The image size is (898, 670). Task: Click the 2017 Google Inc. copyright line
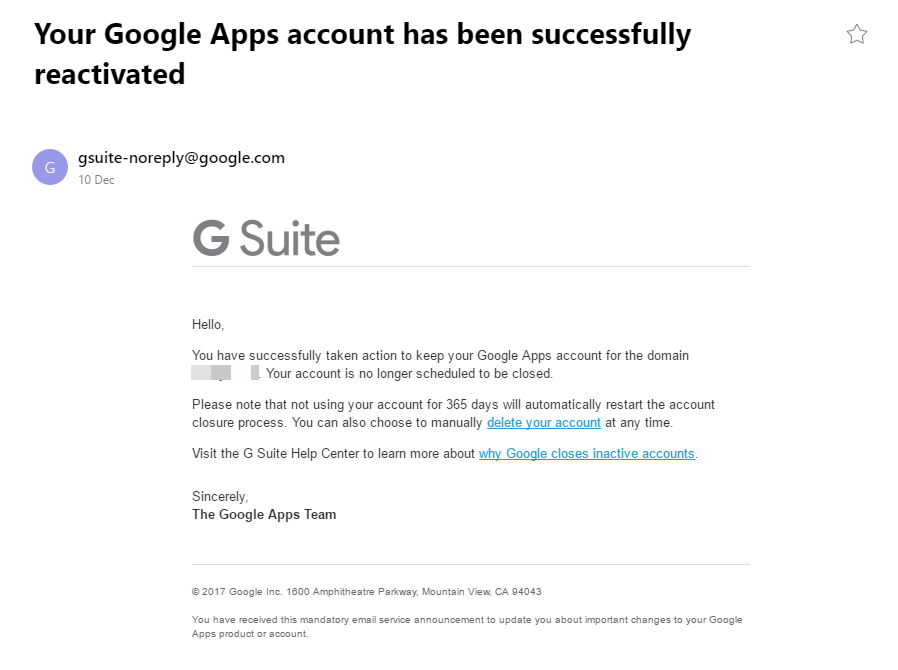pyautogui.click(x=367, y=592)
